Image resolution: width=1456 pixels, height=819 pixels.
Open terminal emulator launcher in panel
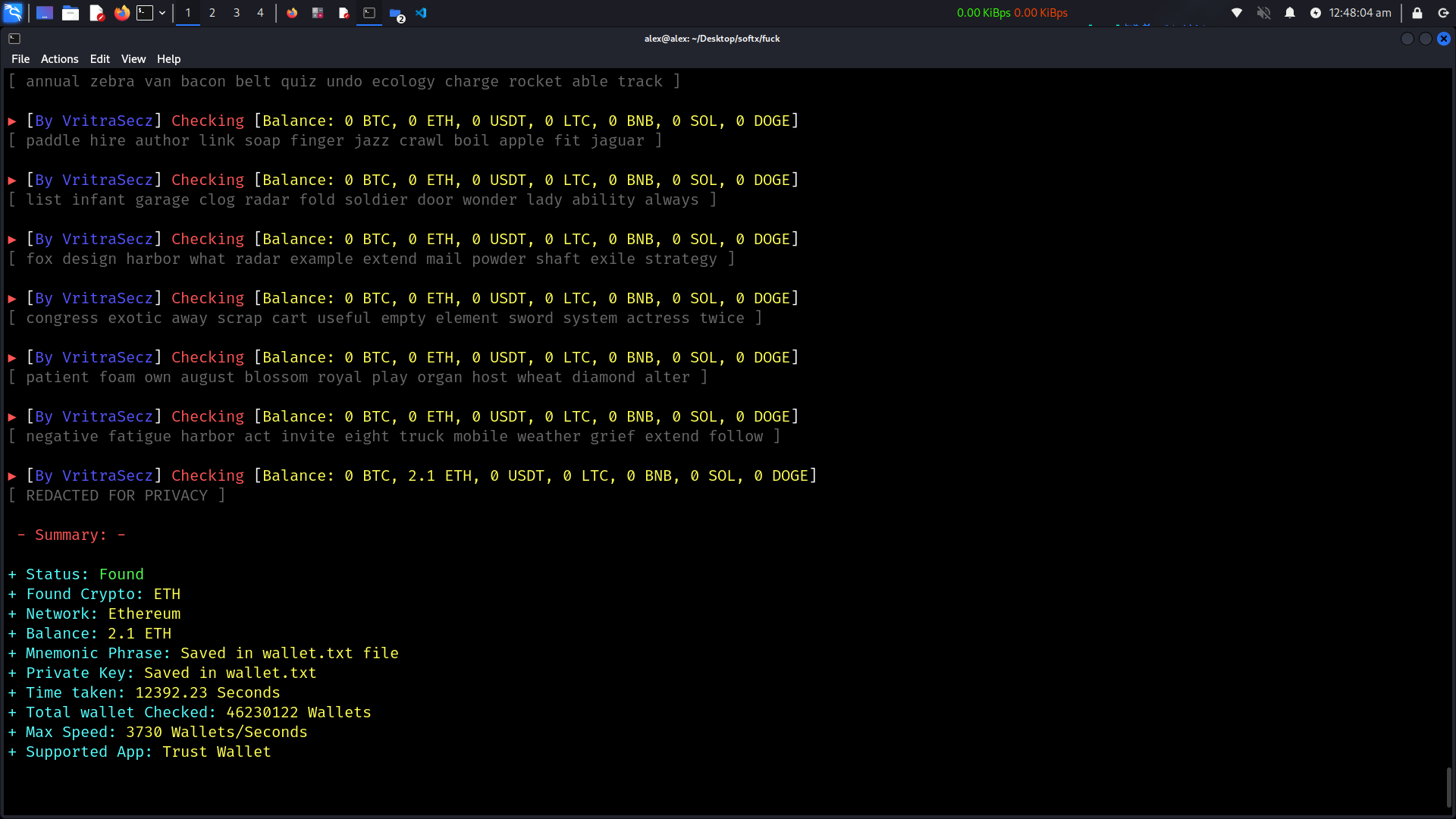(x=145, y=13)
